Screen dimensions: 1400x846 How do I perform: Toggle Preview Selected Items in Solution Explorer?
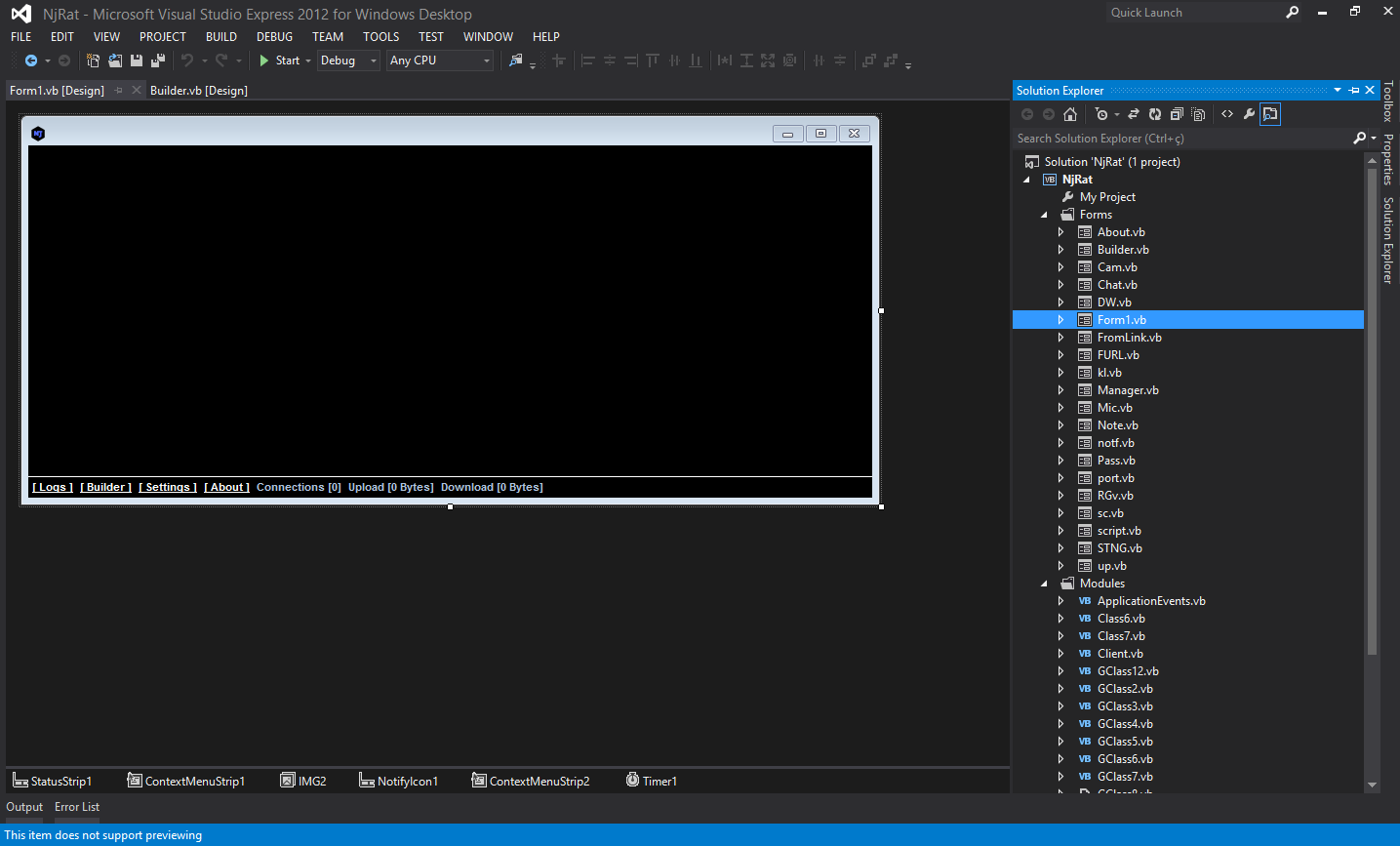pyautogui.click(x=1270, y=114)
